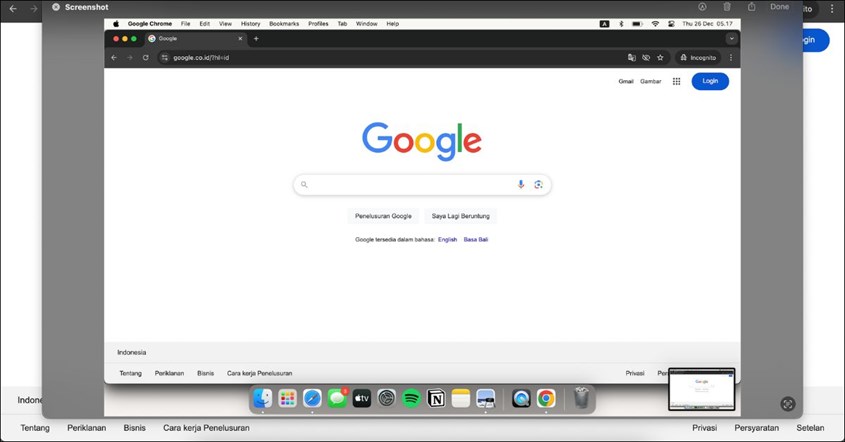
Task: Open the Google apps grid icon
Action: click(676, 81)
